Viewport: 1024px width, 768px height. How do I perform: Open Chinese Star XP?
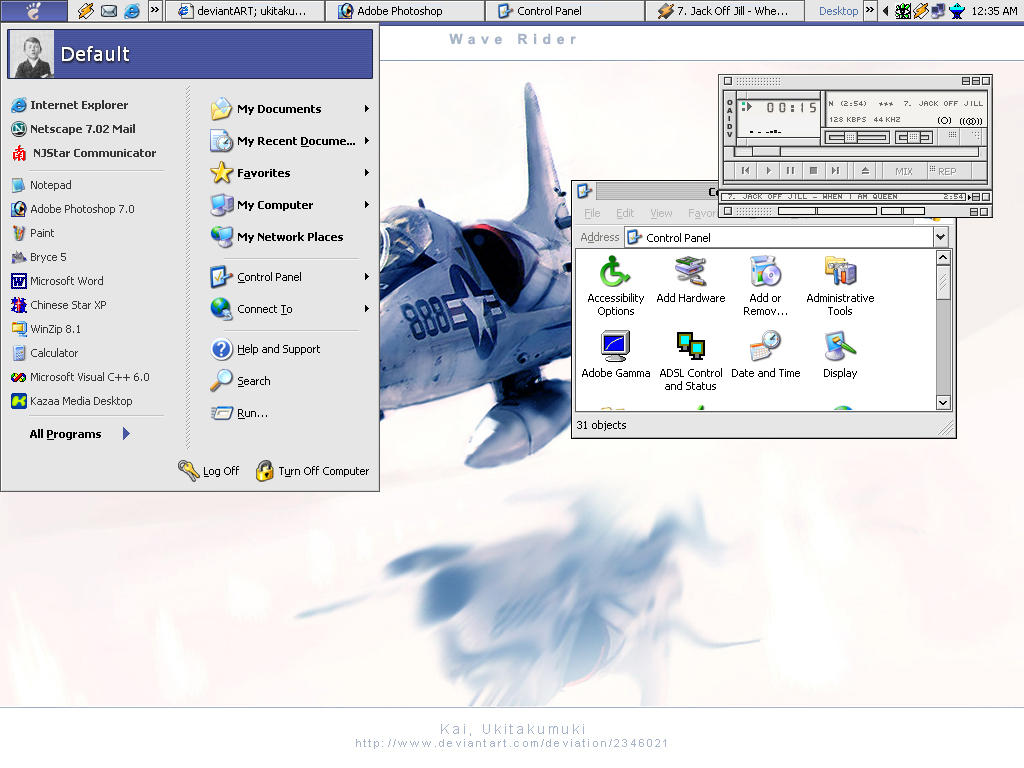pyautogui.click(x=59, y=305)
